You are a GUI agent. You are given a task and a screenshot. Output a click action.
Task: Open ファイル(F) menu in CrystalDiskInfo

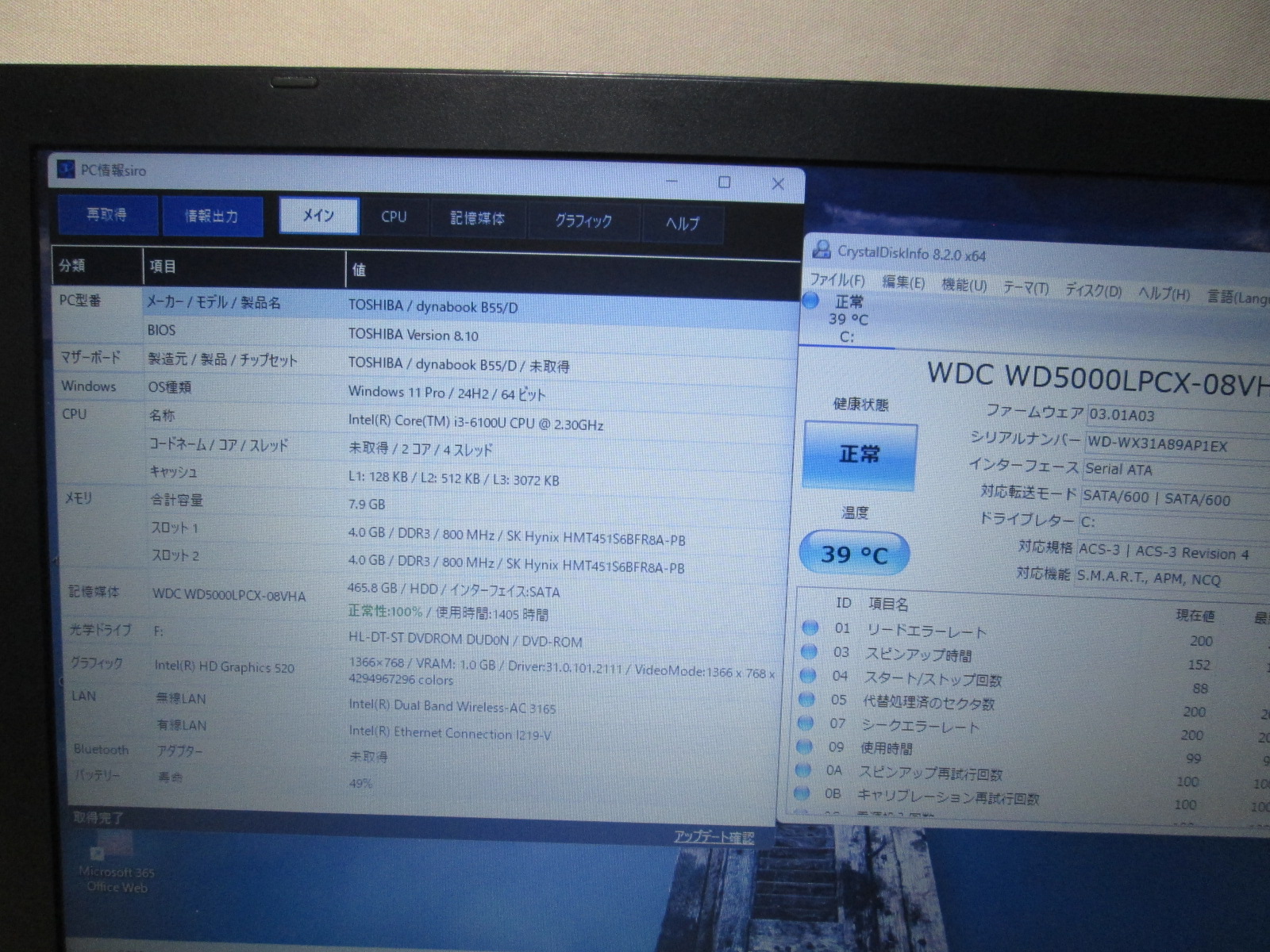[837, 280]
